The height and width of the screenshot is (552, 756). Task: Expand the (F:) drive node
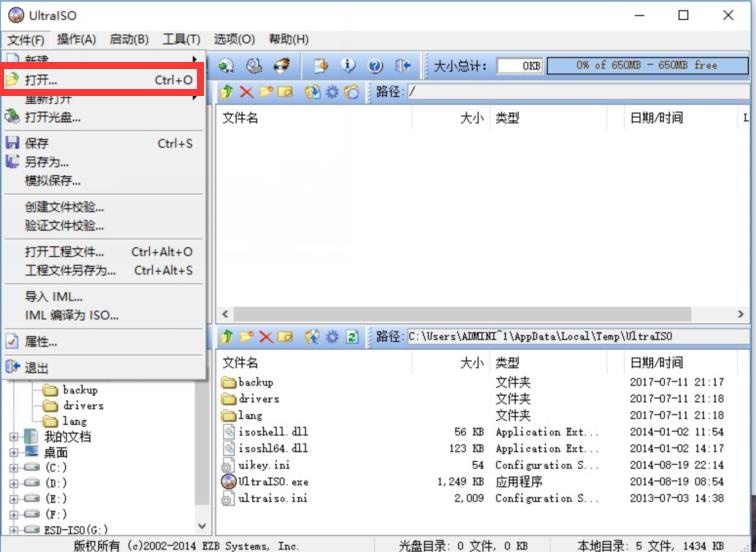click(x=14, y=514)
